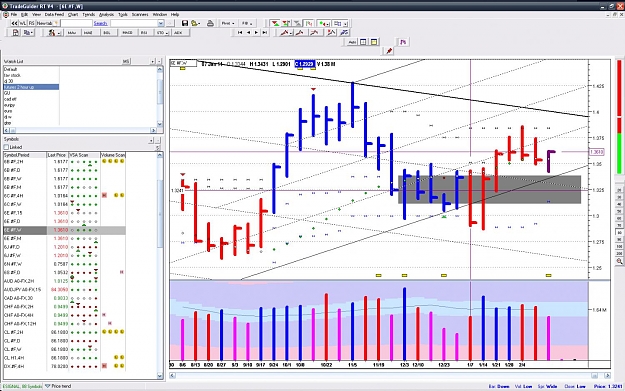Click the MS button in Watch List header
Viewport: 625px width, 391px height.
point(126,61)
